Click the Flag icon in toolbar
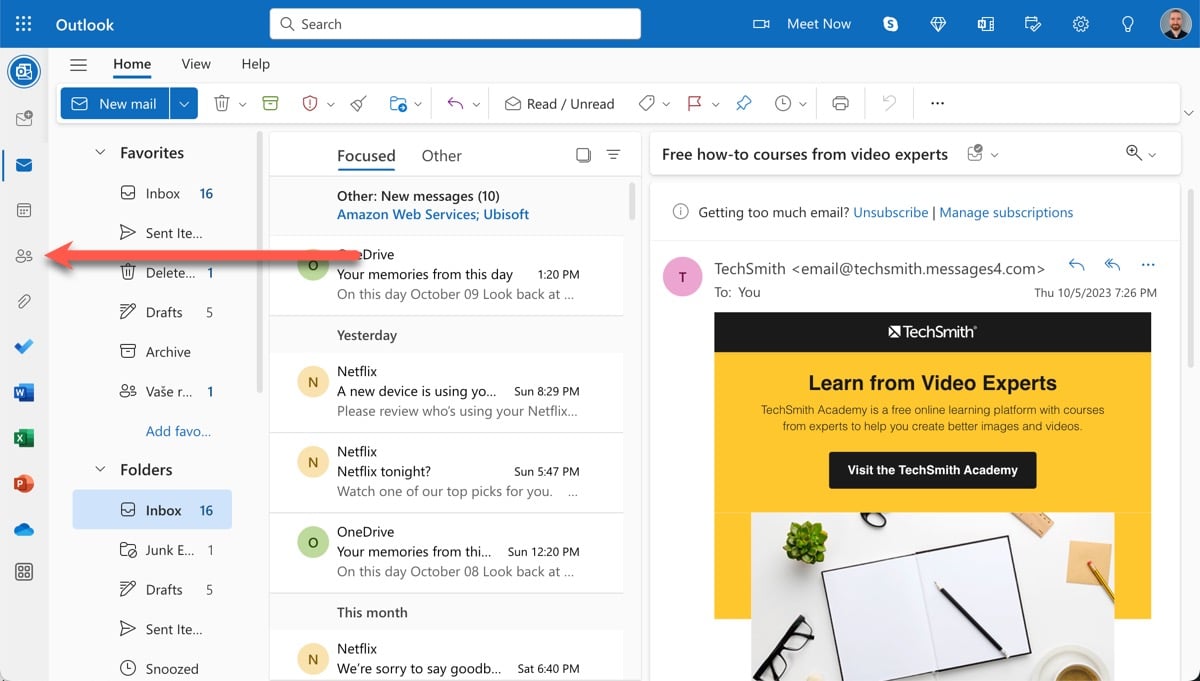The width and height of the screenshot is (1200, 681). (694, 103)
